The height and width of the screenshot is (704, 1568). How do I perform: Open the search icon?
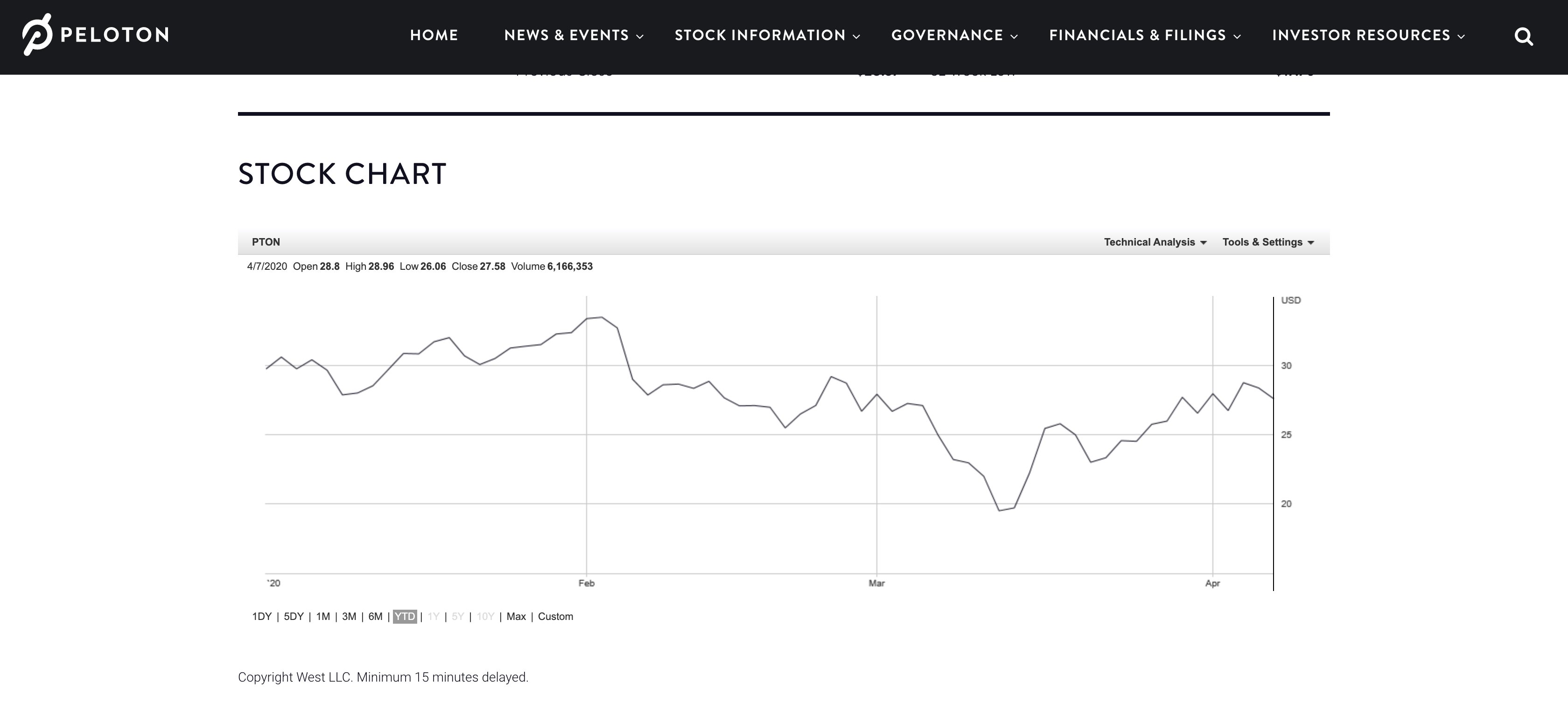click(1524, 36)
